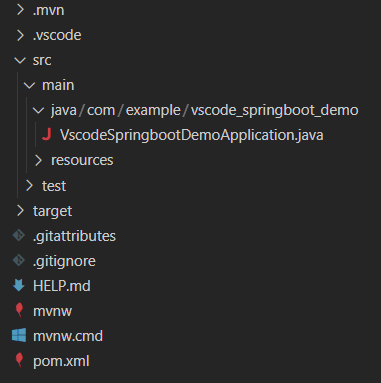Open the HELP.md file
Screen dimensions: 381x383
[x=62, y=286]
